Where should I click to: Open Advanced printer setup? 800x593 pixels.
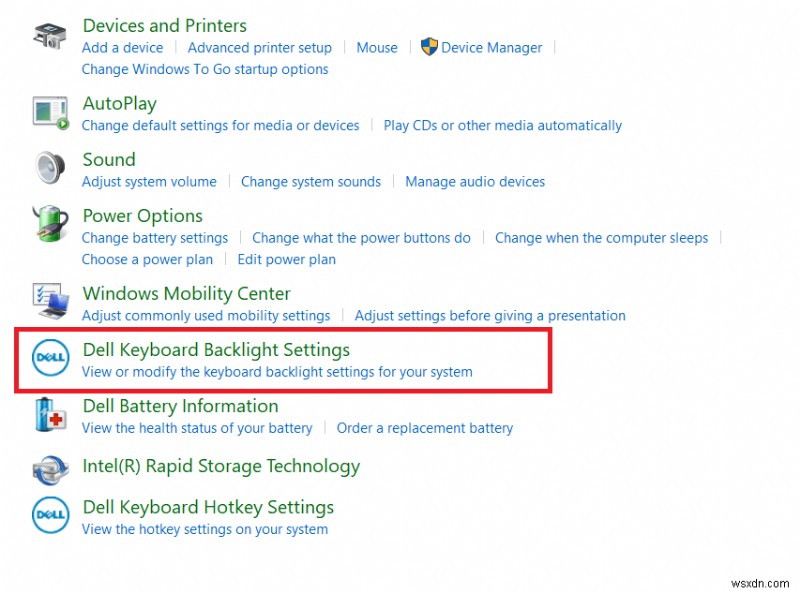click(260, 47)
